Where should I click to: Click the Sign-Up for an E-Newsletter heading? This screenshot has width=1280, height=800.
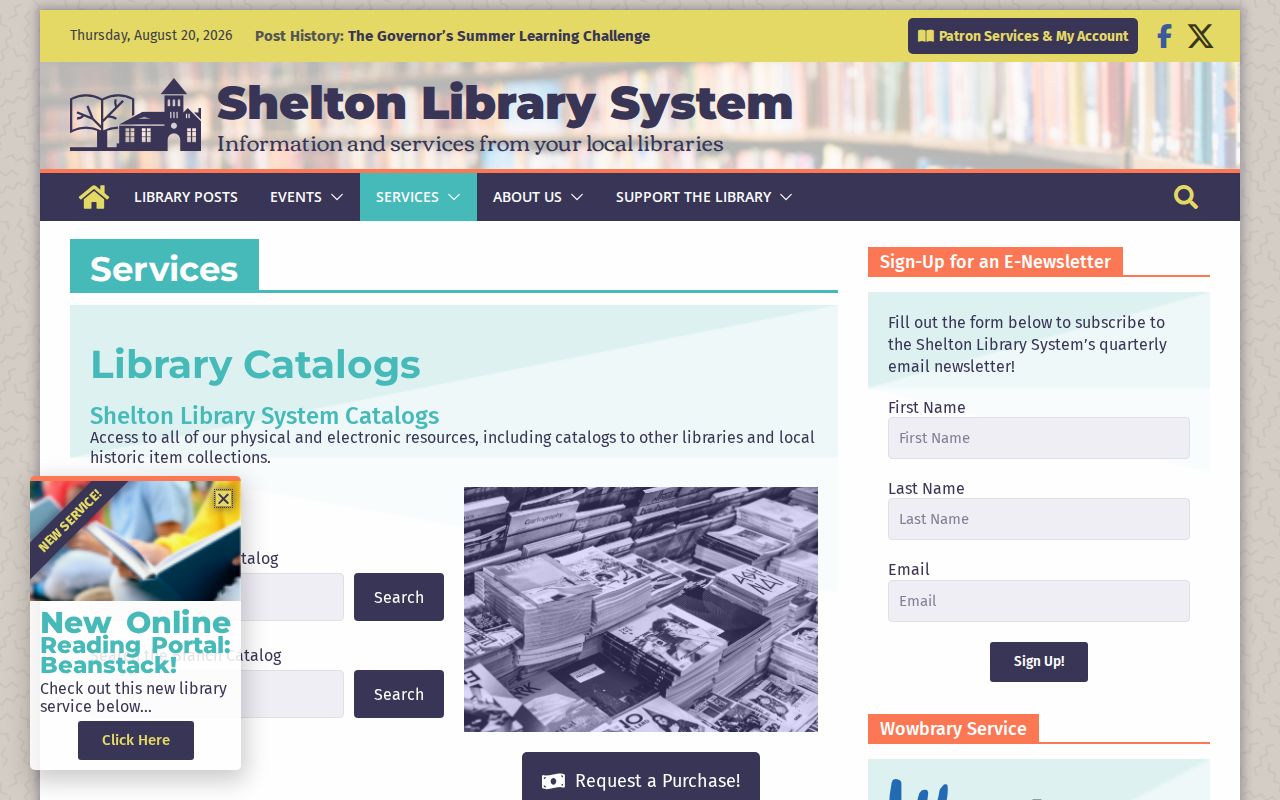pos(995,262)
